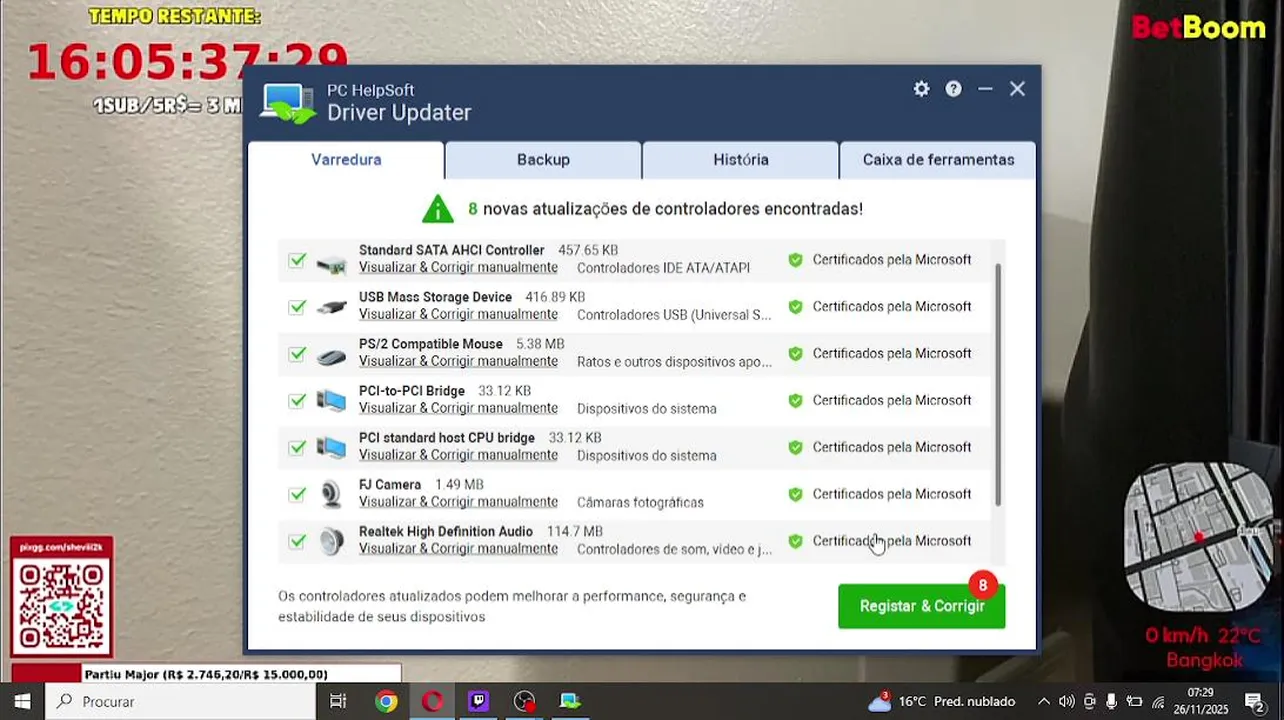1284x720 pixels.
Task: Click the Realtek High Definition Audio speaker icon
Action: click(331, 541)
